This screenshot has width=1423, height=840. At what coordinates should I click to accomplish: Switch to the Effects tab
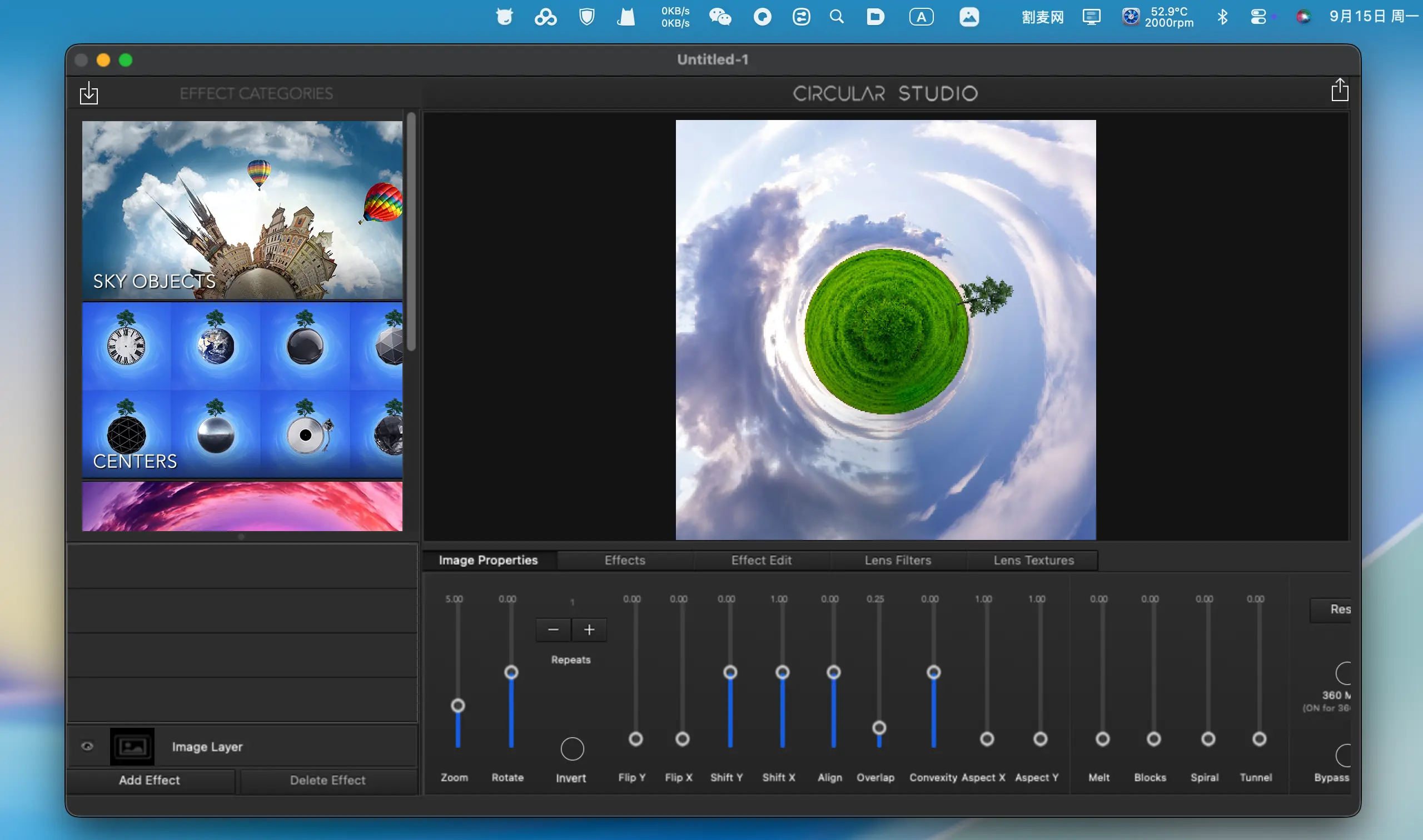coord(625,561)
